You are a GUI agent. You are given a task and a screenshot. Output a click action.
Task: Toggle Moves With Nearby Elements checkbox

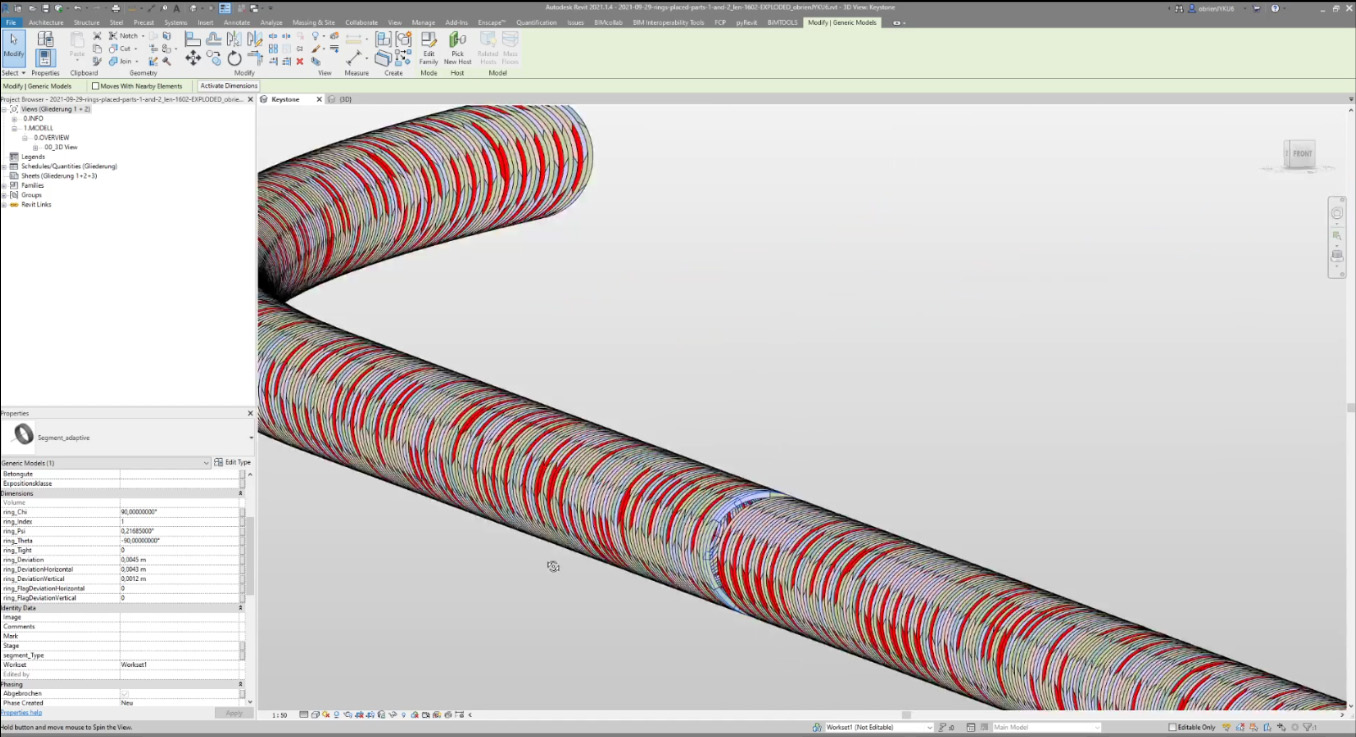pyautogui.click(x=96, y=86)
